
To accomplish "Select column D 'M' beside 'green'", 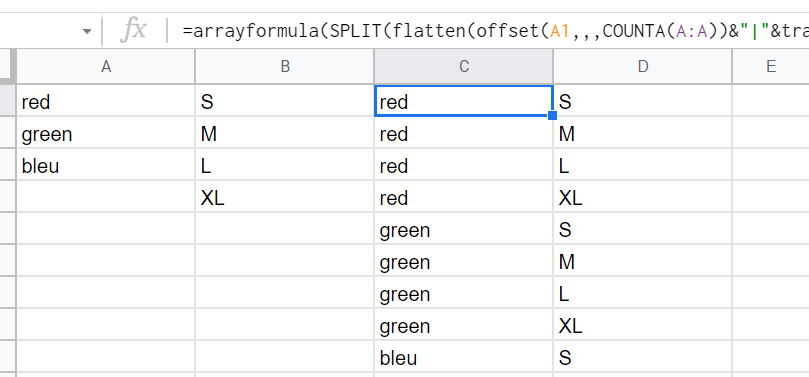I will click(x=642, y=261).
